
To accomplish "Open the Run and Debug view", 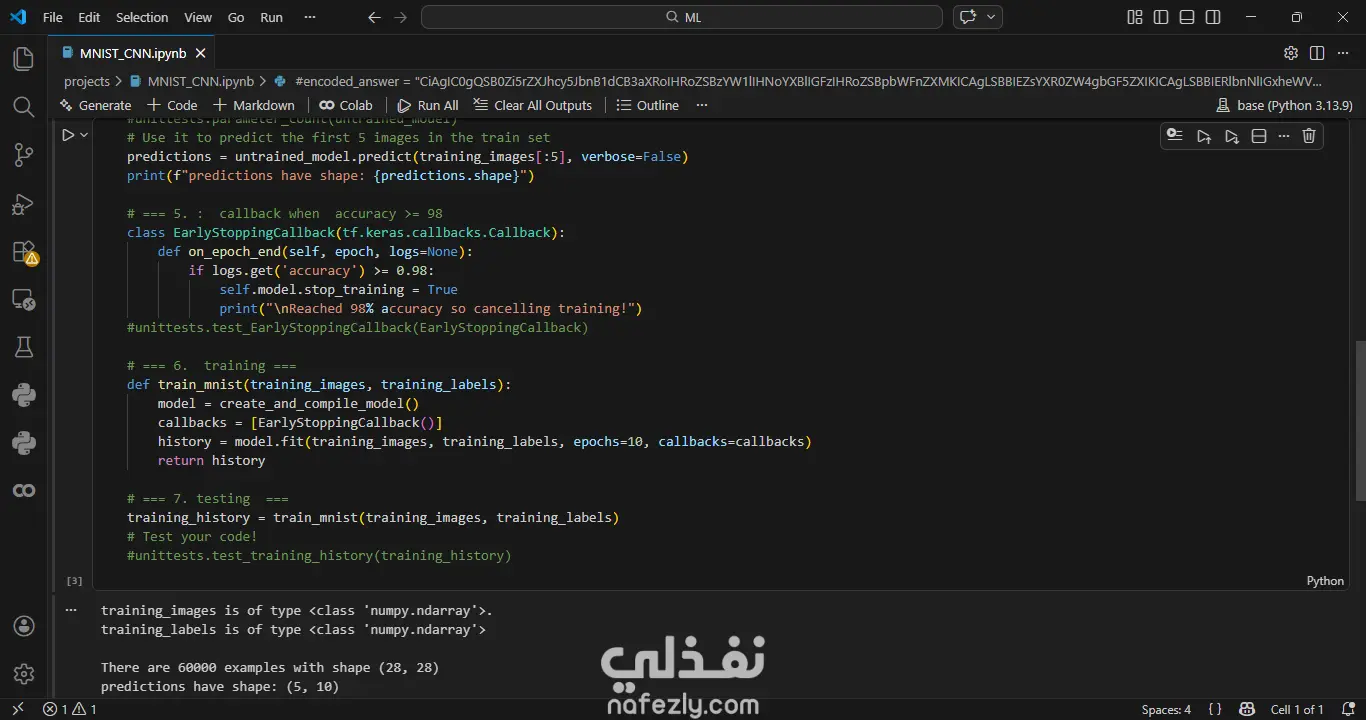I will tap(24, 204).
